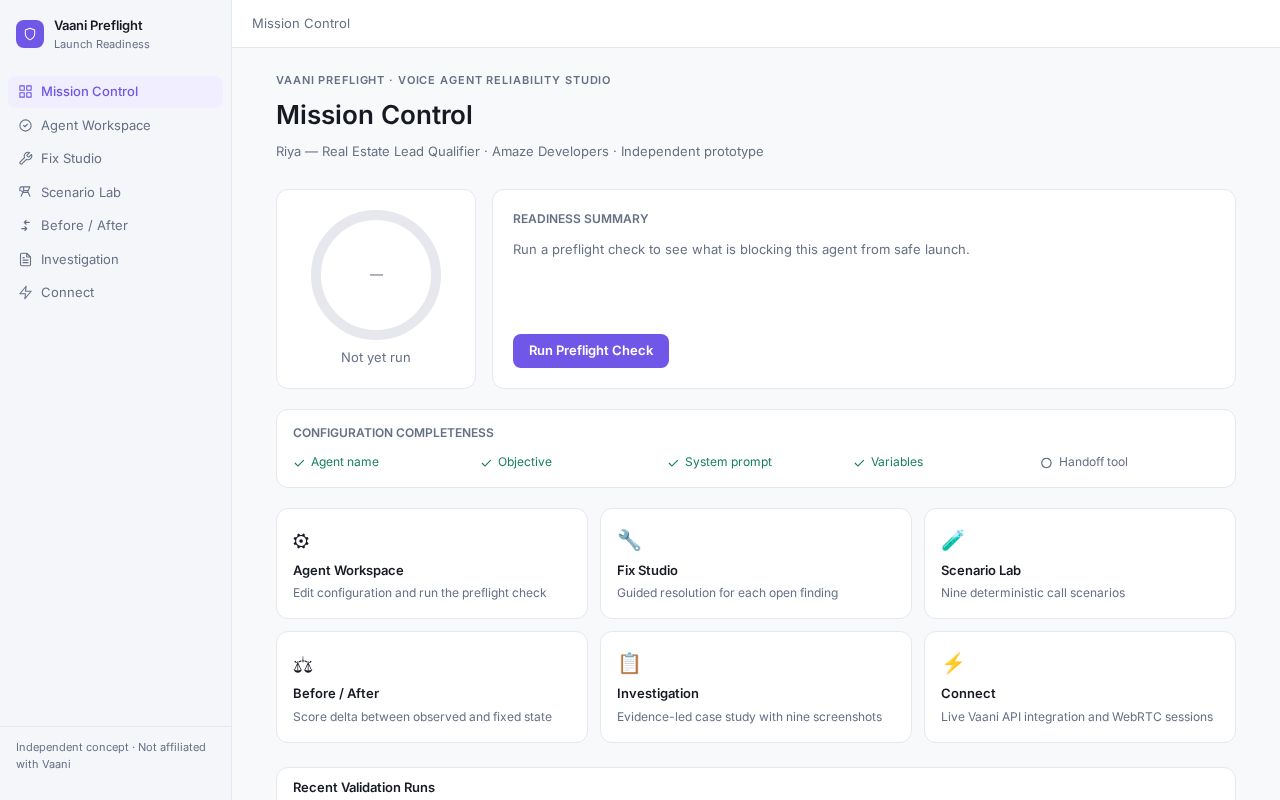Image resolution: width=1280 pixels, height=800 pixels.
Task: Click the Agent Workspace check-circle sidebar icon
Action: point(26,125)
